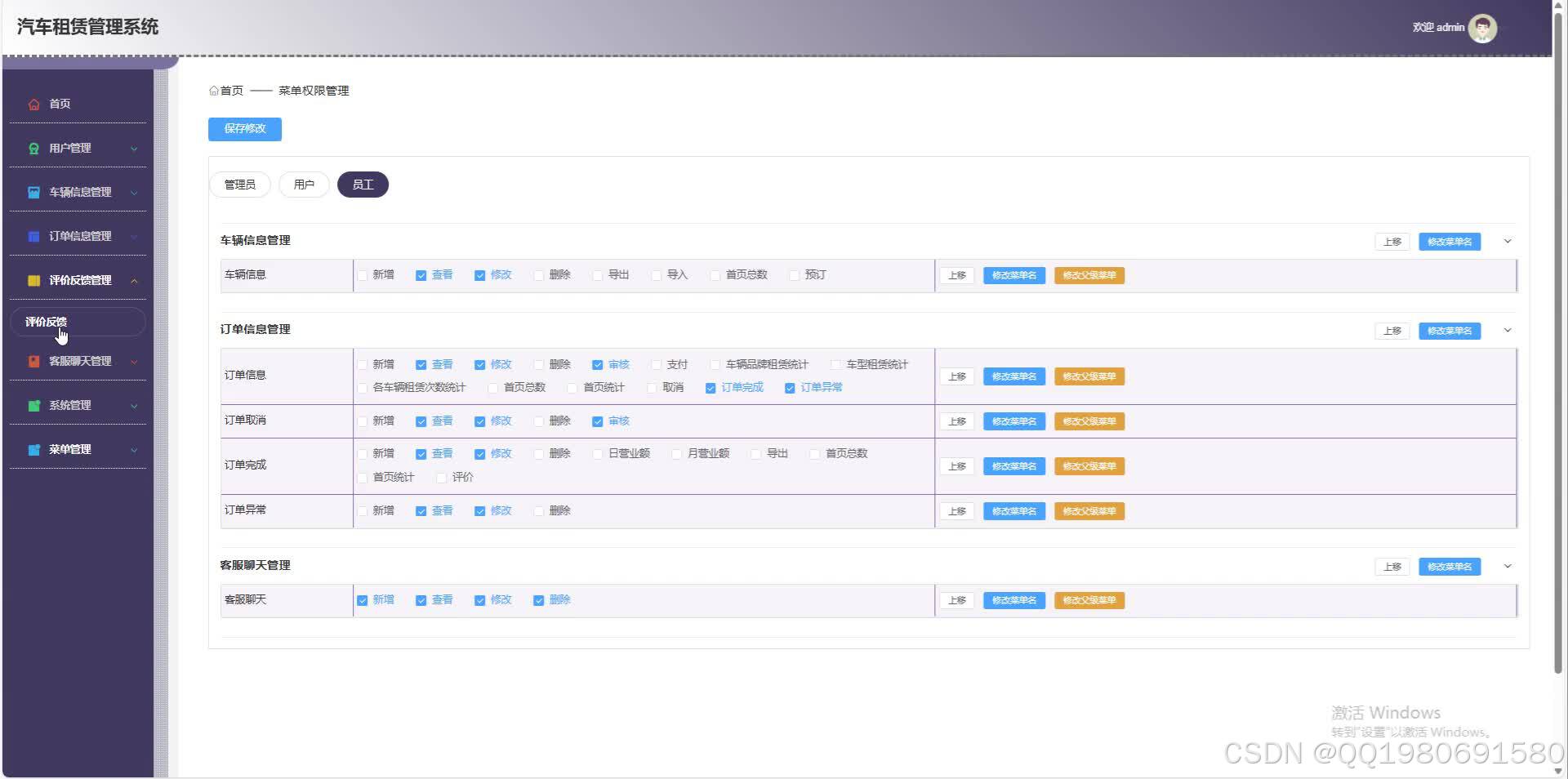Image resolution: width=1568 pixels, height=779 pixels.
Task: Expand 车辆信息管理 with its sidebar chevron
Action: [134, 193]
